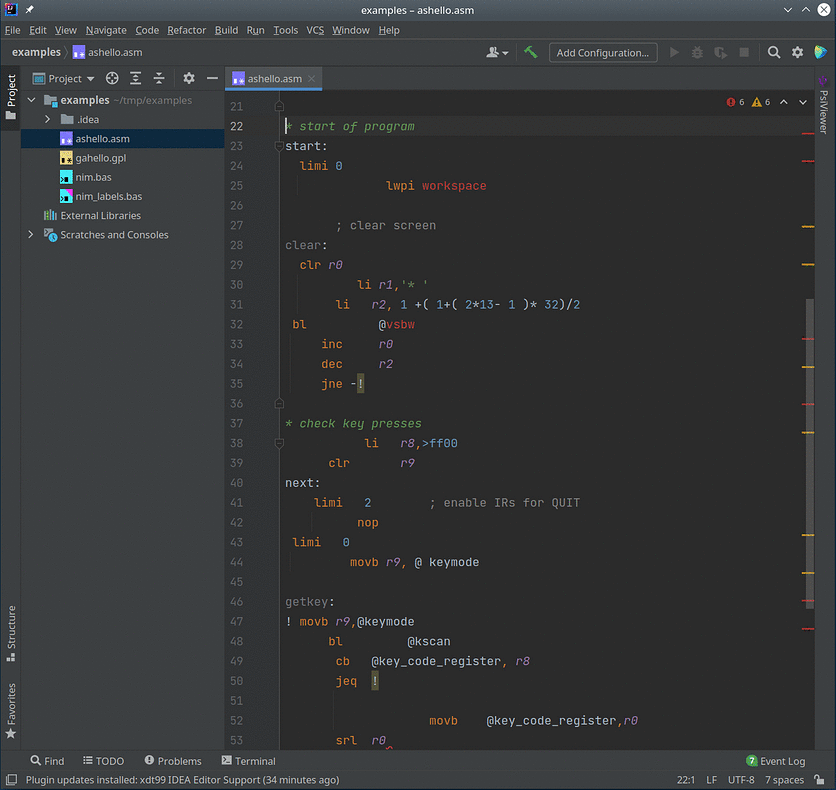
Task: Open the Search Everywhere magnifier icon
Action: 775,51
